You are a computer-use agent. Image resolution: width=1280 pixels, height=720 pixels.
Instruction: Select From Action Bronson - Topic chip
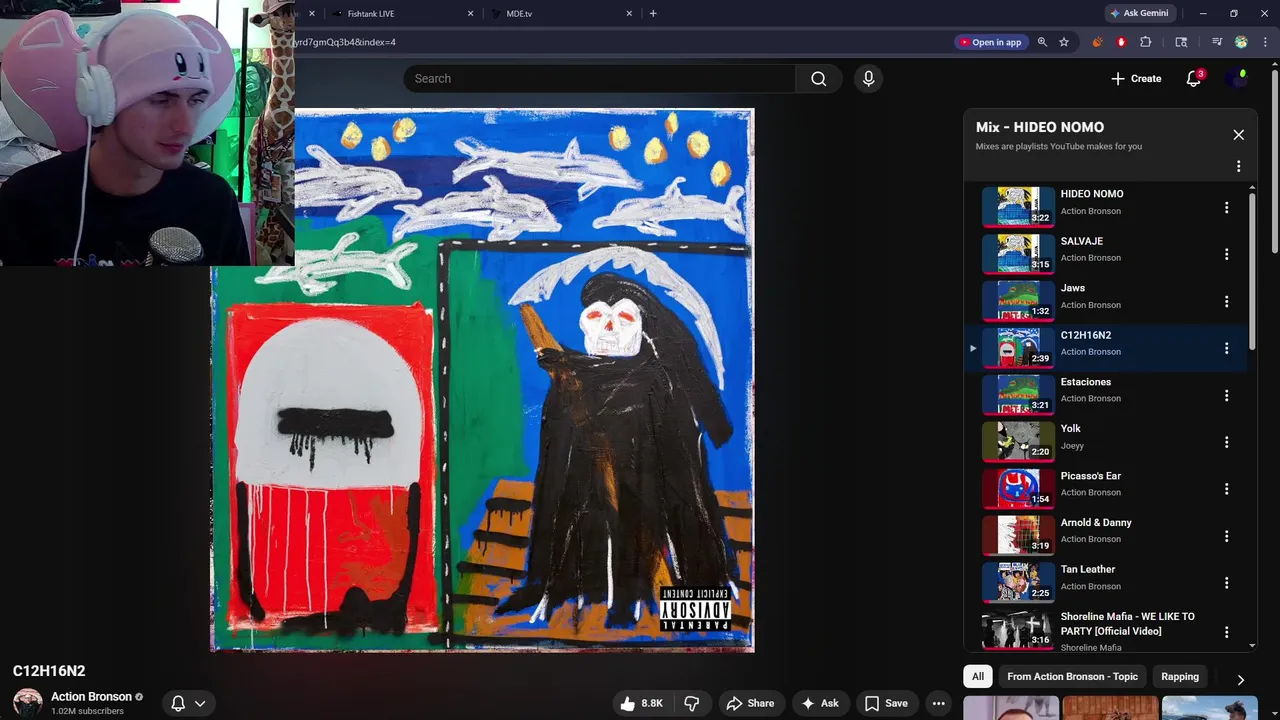point(1072,677)
